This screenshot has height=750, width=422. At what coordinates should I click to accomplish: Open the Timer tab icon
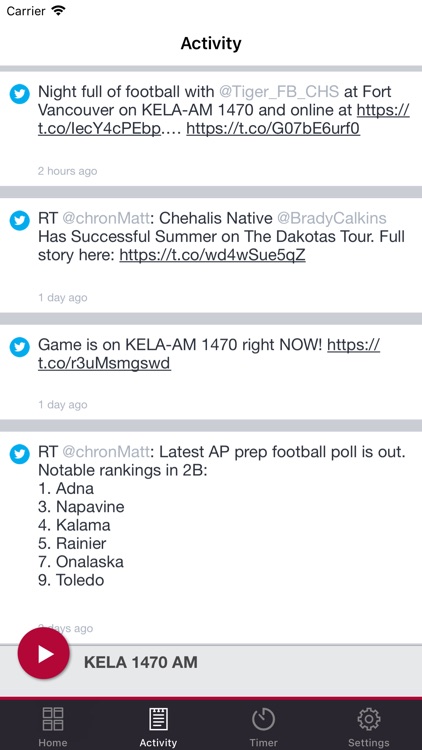coord(264,719)
